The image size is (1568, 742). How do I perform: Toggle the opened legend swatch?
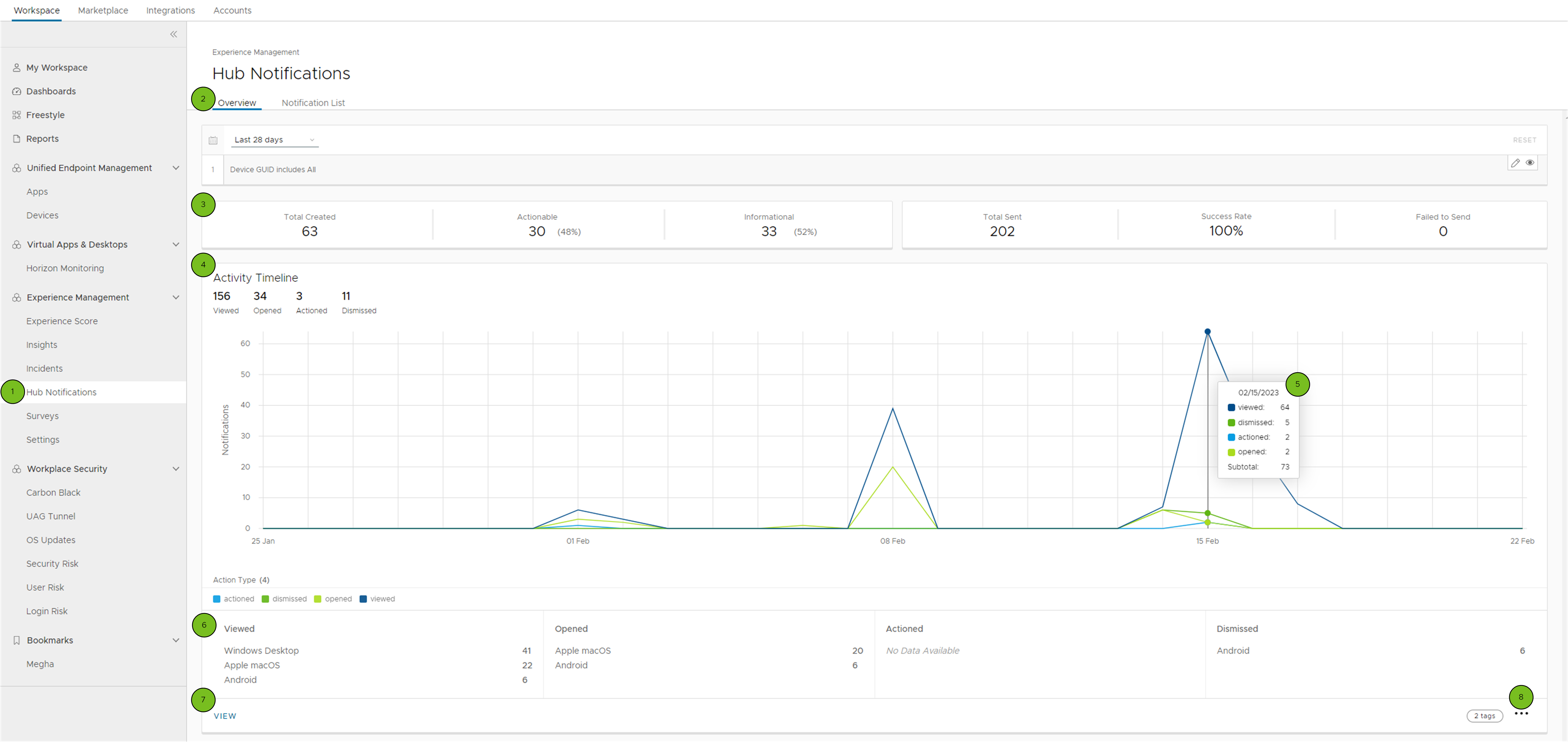(x=318, y=599)
